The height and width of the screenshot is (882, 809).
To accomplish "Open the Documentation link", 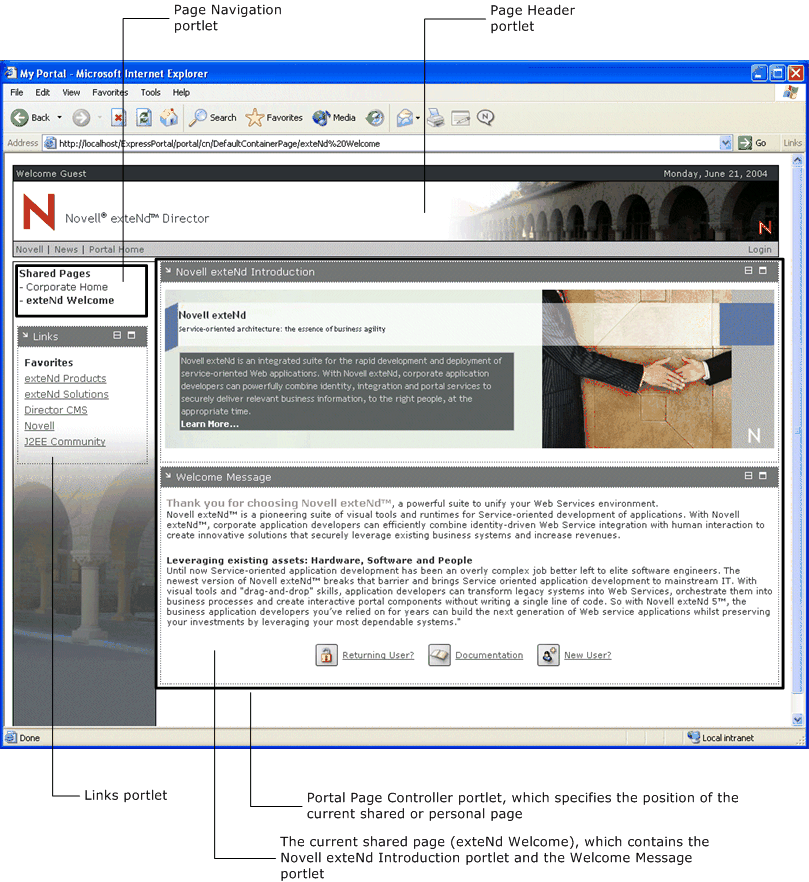I will 489,655.
